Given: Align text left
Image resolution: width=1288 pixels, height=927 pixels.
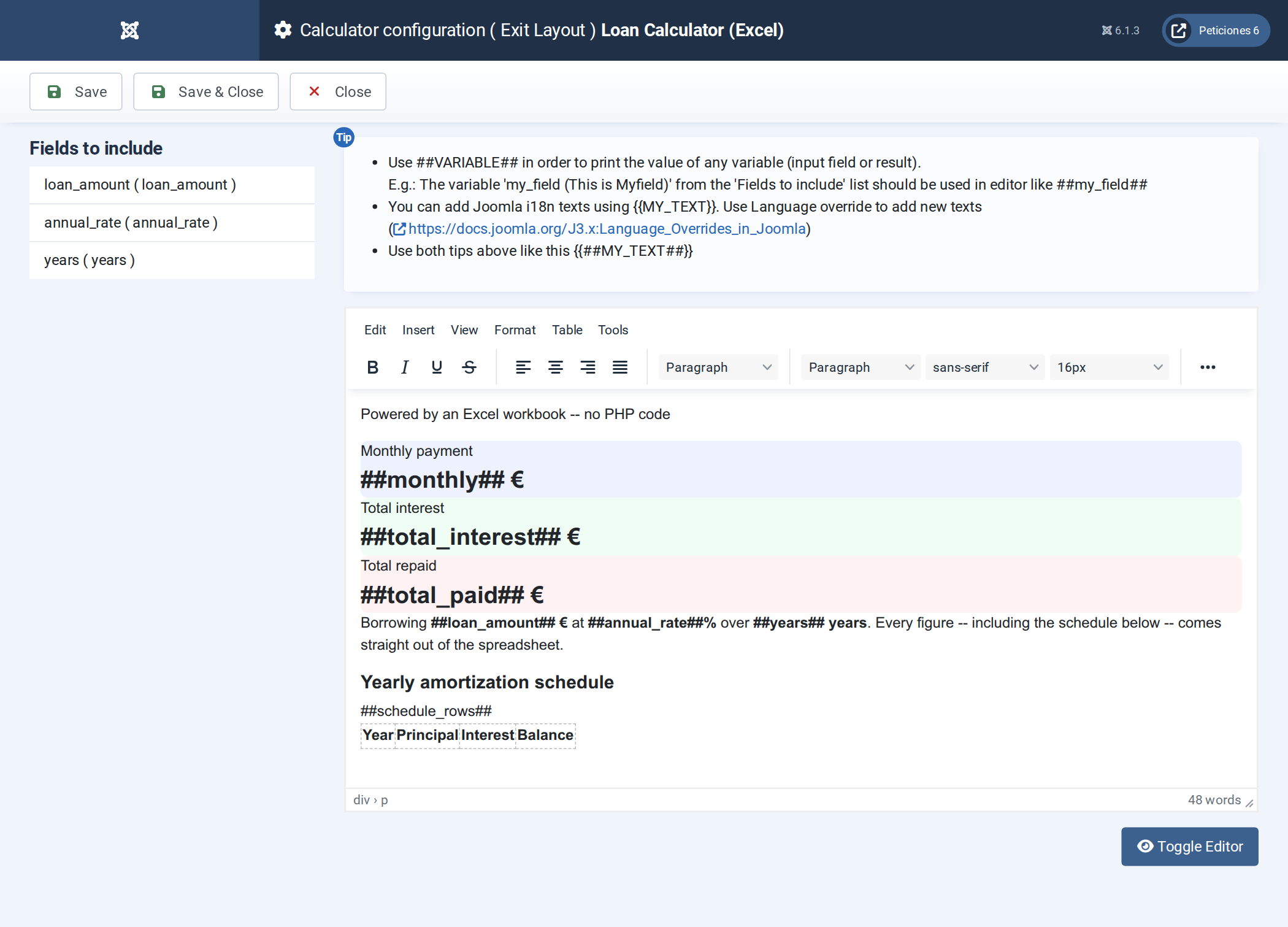Looking at the screenshot, I should tap(523, 367).
